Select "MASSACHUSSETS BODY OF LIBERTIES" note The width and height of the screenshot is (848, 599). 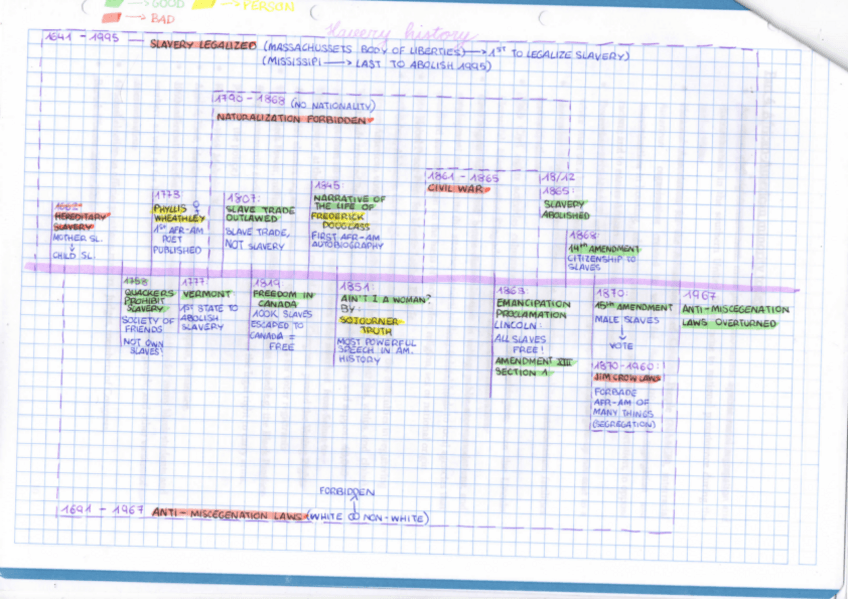coord(364,49)
